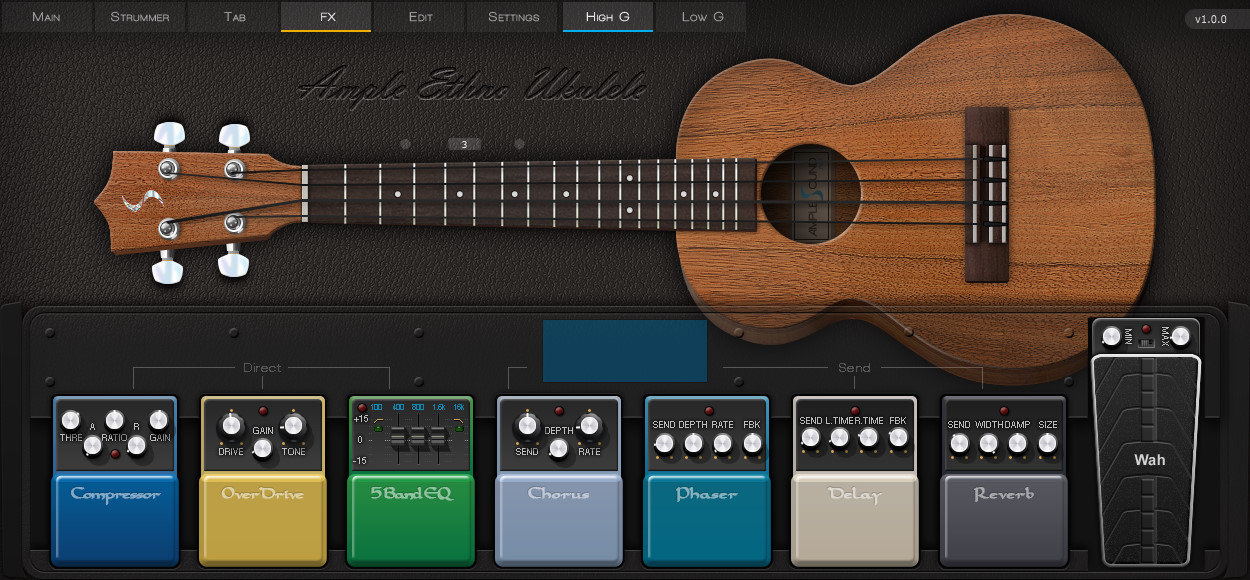The width and height of the screenshot is (1250, 580).
Task: Click the blue FX display screen
Action: click(625, 351)
